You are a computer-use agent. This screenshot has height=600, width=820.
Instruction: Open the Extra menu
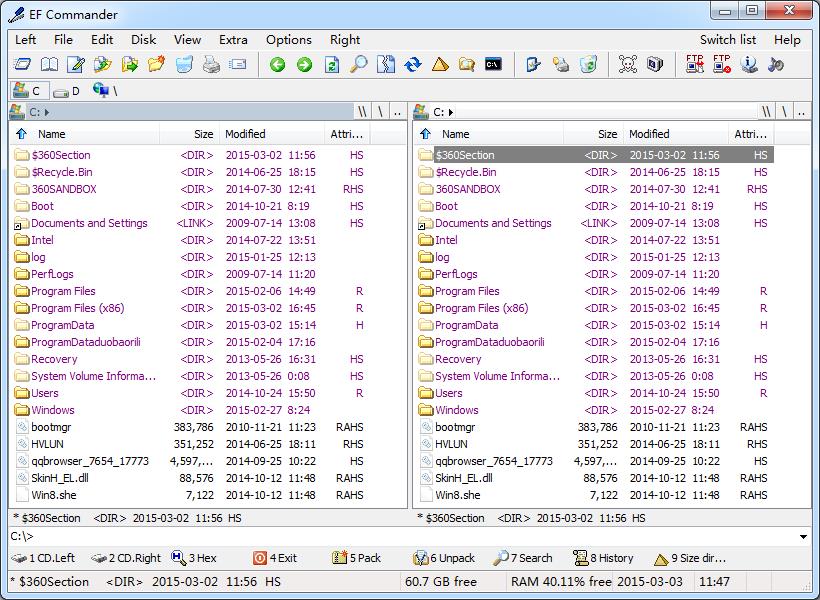pyautogui.click(x=233, y=40)
